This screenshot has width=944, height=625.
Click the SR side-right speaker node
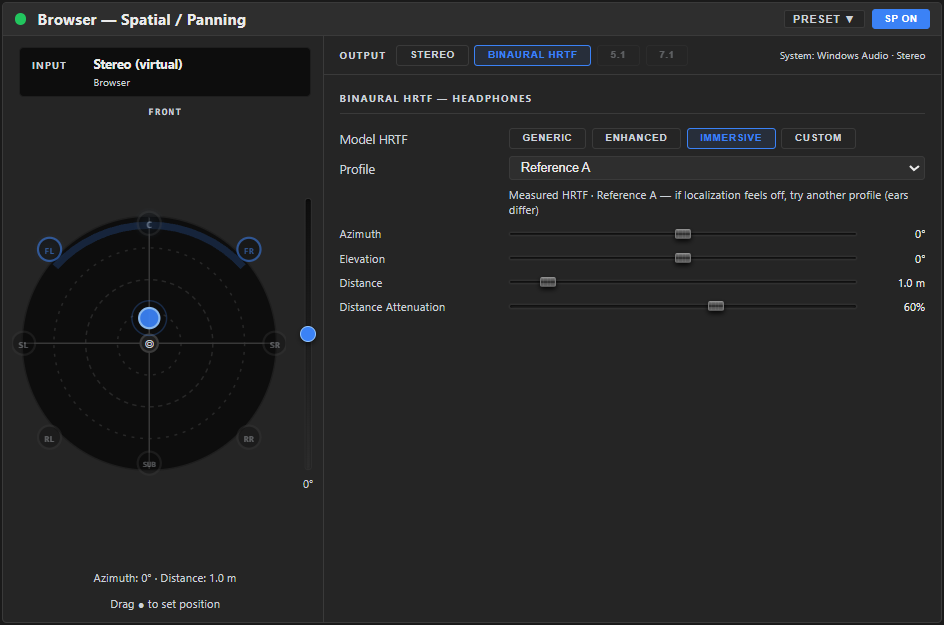[x=275, y=344]
